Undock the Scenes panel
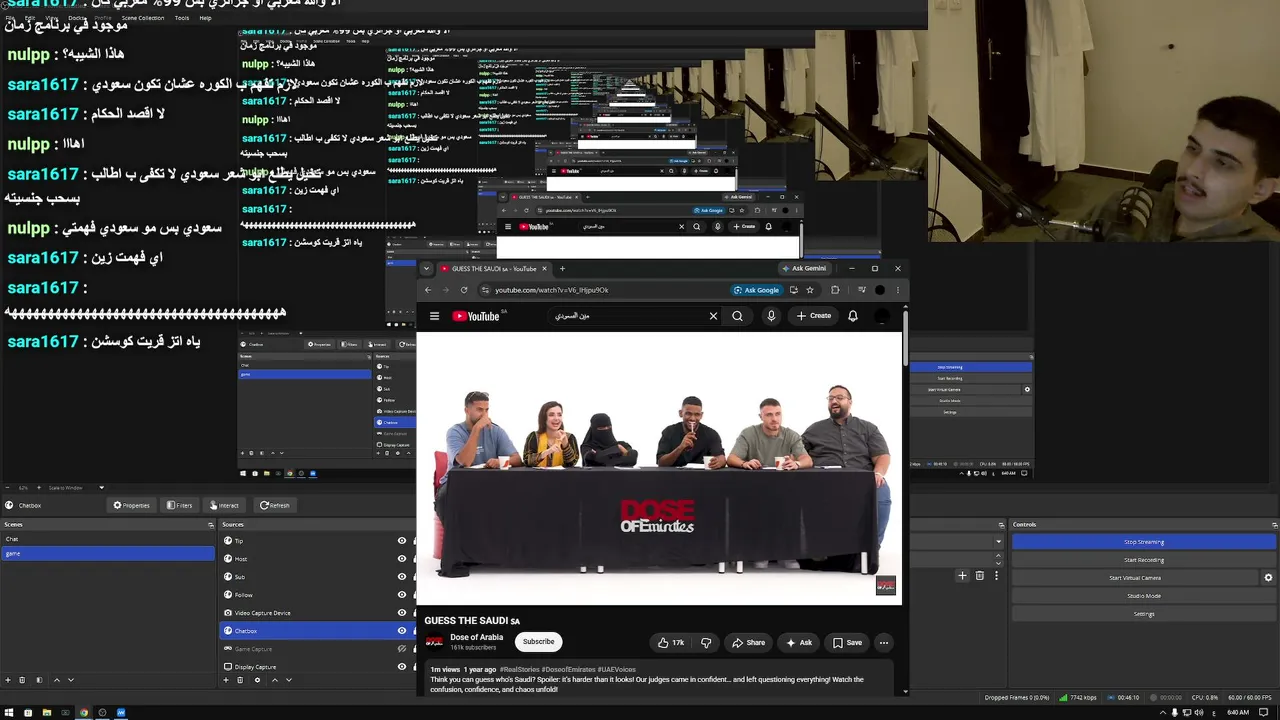This screenshot has width=1280, height=720. click(210, 525)
